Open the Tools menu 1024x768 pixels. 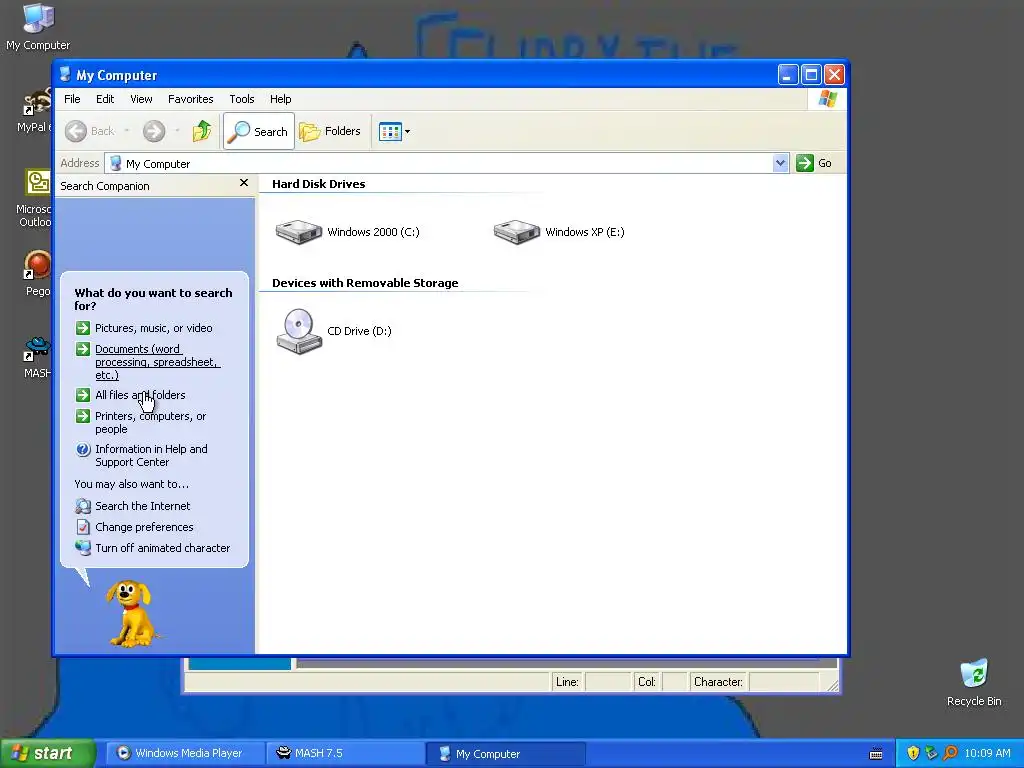click(x=242, y=99)
